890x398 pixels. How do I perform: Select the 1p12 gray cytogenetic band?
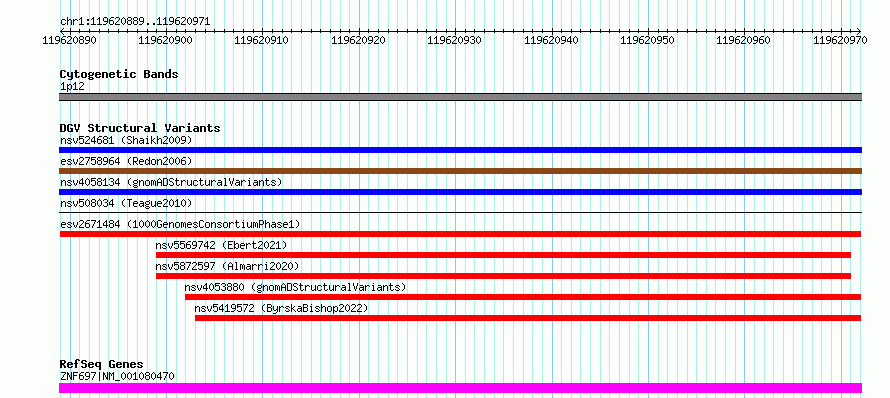460,97
